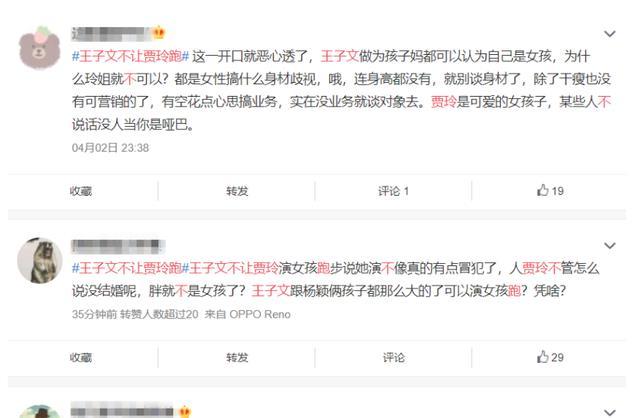Like the first post with 19 likes
This screenshot has height=418, width=640.
click(550, 191)
